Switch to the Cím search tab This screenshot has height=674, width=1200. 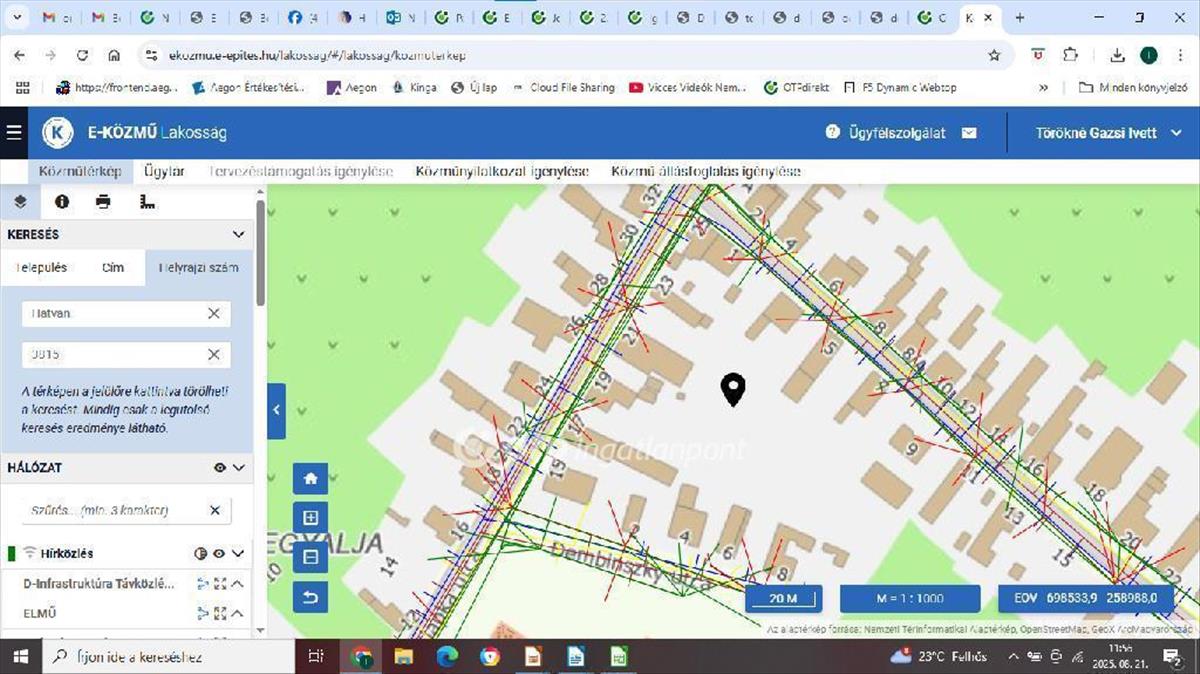click(x=113, y=268)
